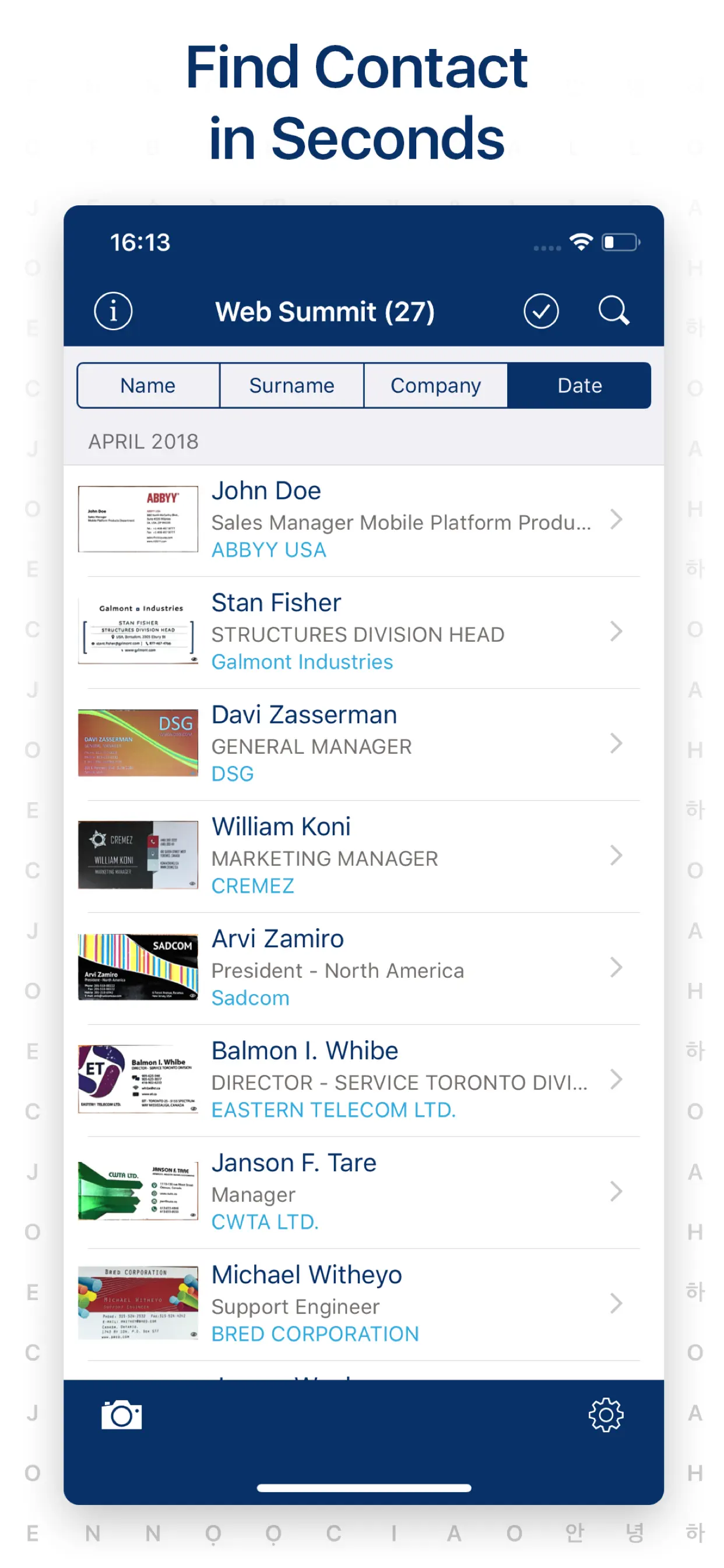This screenshot has height=1568, width=724.
Task: Click Support Engineer job title
Action: [296, 1306]
